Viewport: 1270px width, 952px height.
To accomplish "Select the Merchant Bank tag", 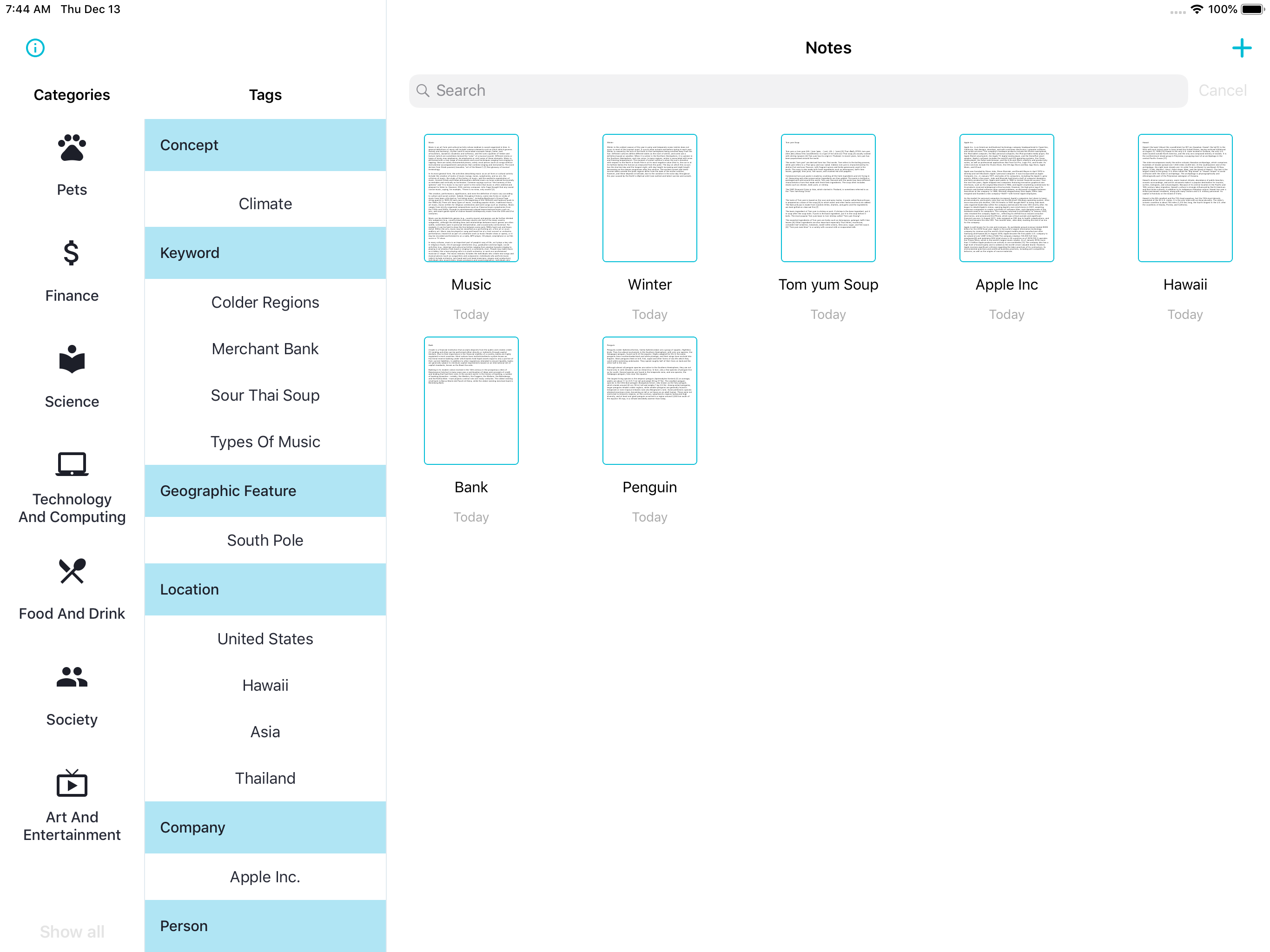I will coord(265,349).
